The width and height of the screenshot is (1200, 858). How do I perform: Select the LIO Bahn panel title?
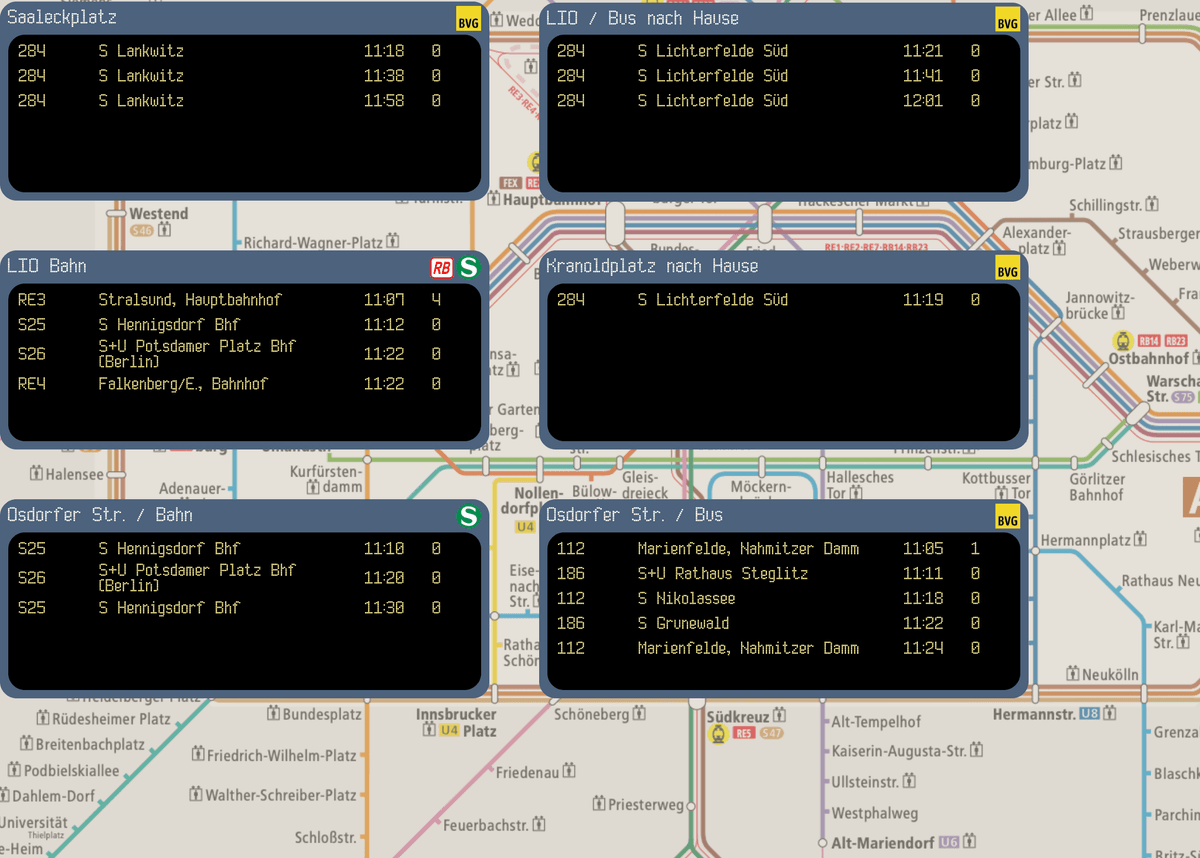point(47,266)
